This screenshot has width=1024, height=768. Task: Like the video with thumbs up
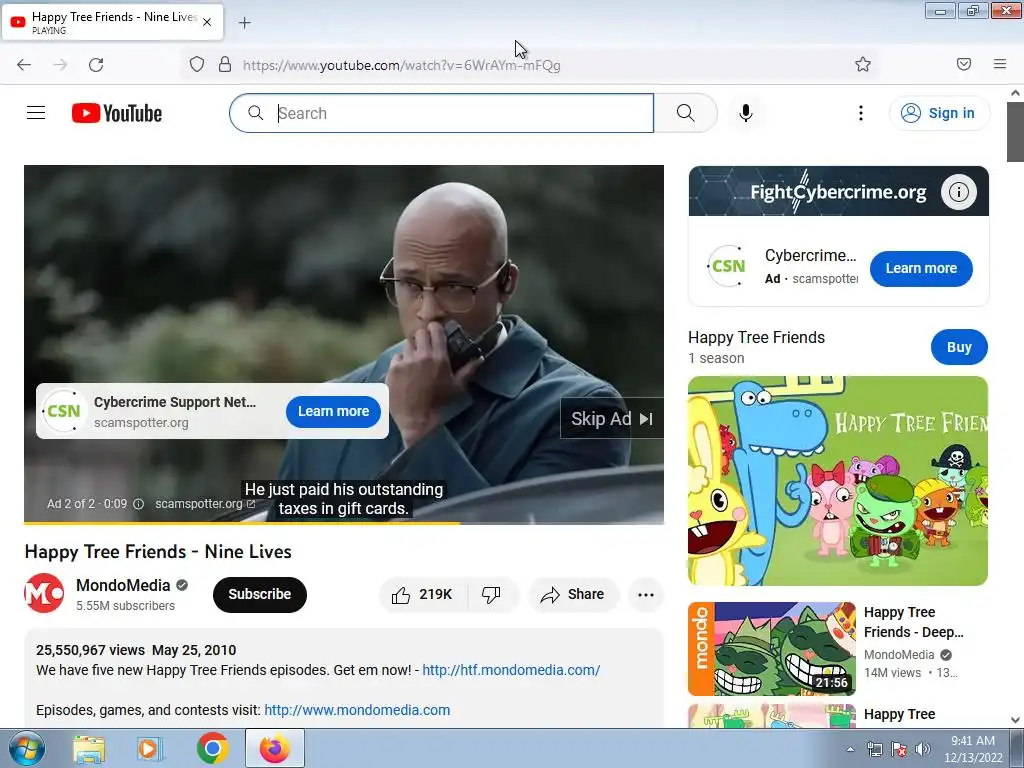(422, 594)
